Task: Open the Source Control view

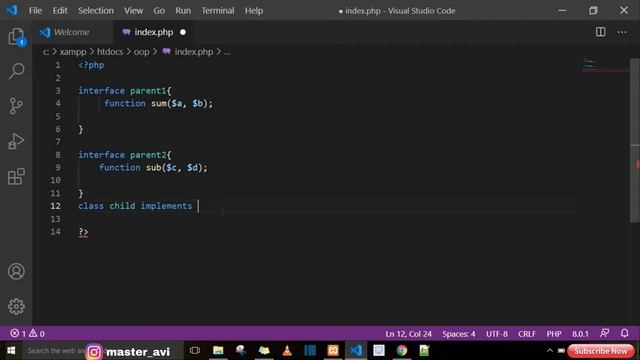Action: 16,106
